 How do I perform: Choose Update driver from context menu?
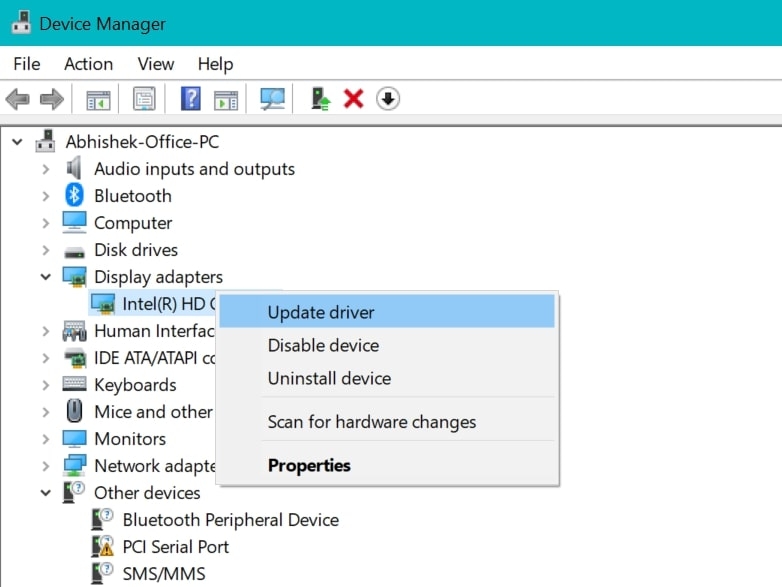387,312
